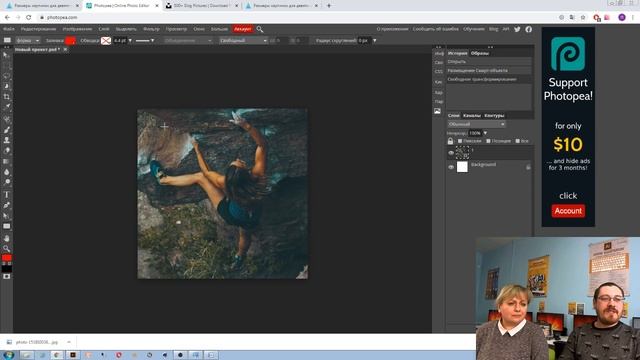640x360 pixels.
Task: Select the Eraser tool
Action: [x=7, y=151]
